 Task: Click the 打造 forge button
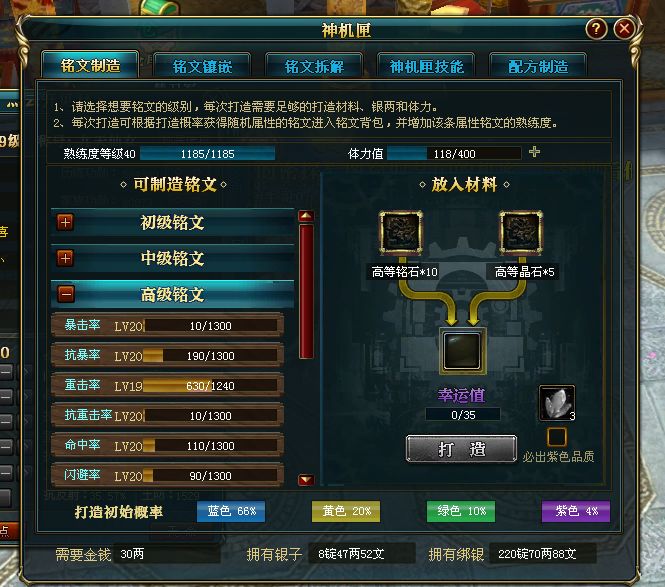pyautogui.click(x=461, y=449)
